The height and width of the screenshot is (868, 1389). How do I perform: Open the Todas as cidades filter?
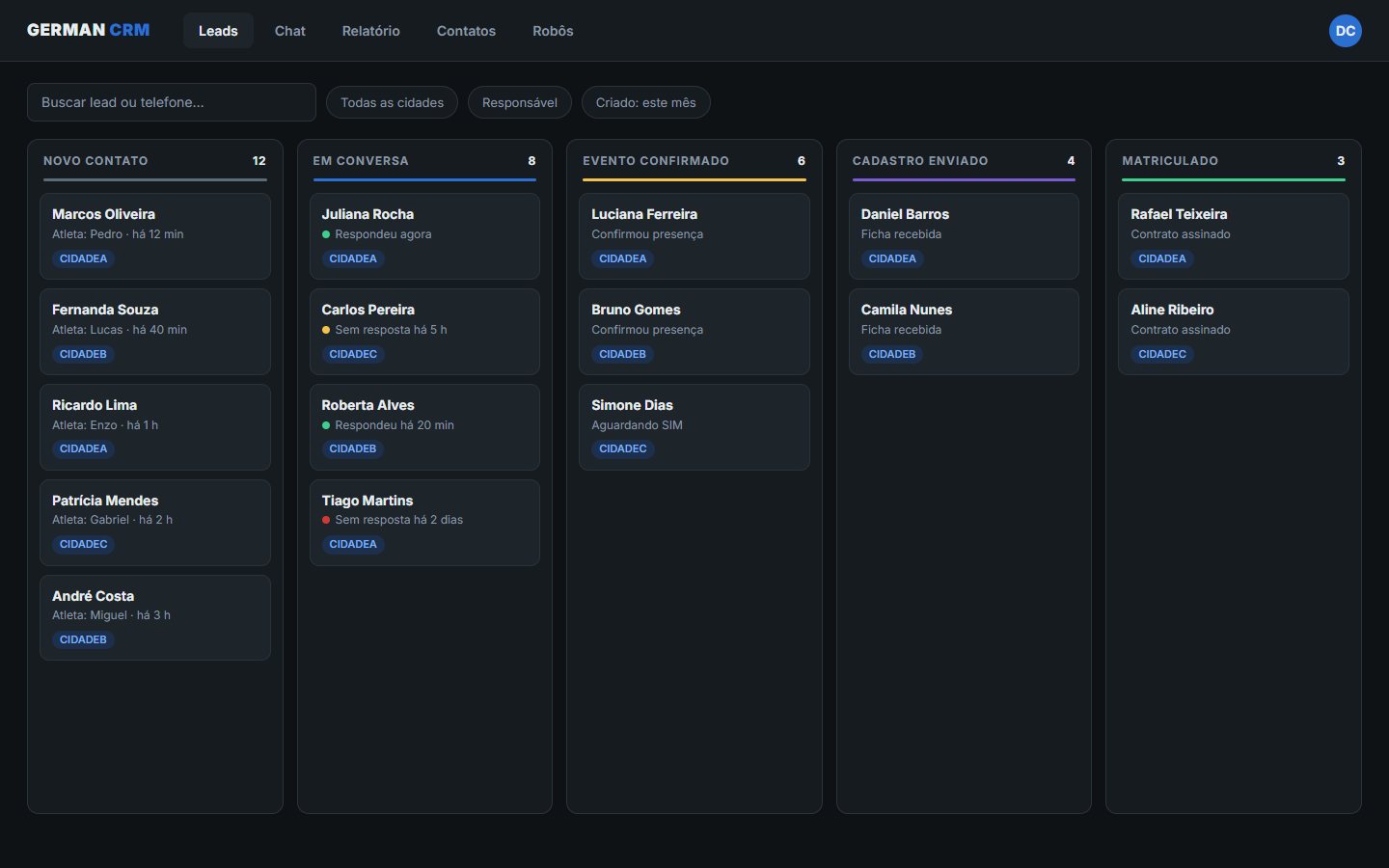pos(392,102)
